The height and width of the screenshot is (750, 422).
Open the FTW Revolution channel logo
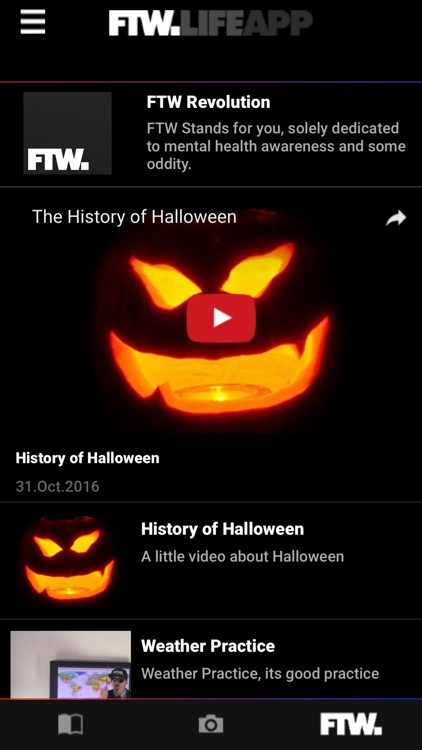(67, 133)
